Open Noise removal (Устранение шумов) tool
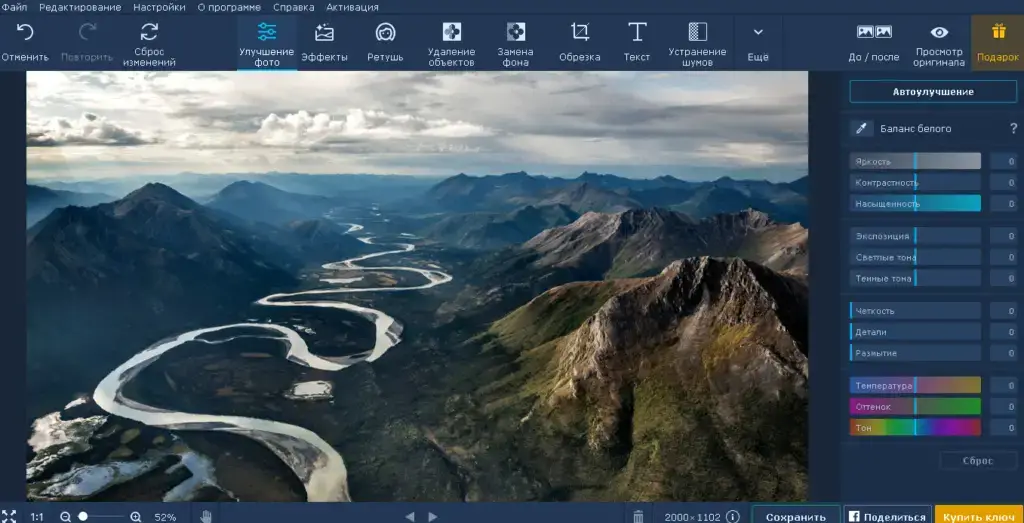 click(697, 33)
